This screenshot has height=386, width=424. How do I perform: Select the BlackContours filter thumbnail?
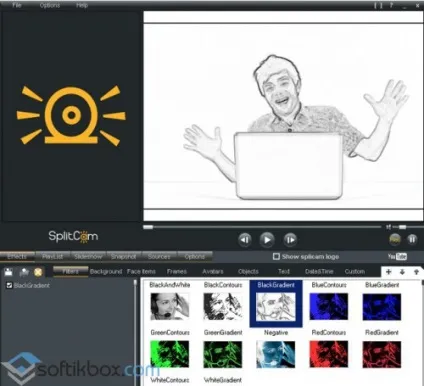223,306
